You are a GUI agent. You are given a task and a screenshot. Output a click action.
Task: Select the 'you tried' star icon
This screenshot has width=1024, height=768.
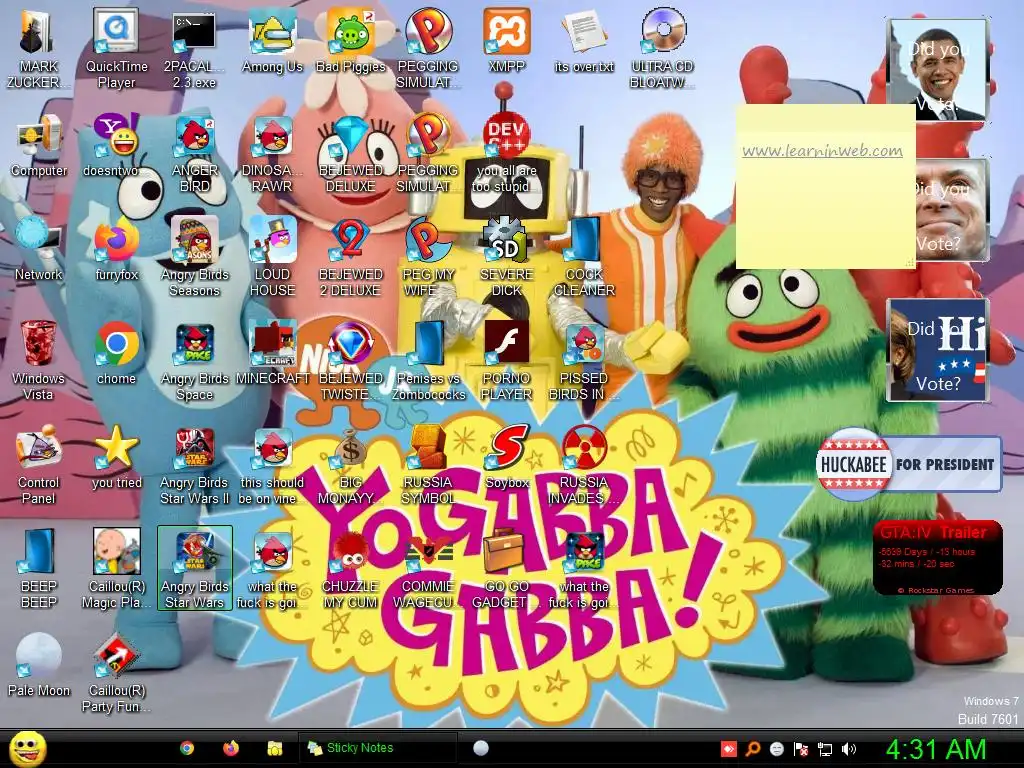(116, 456)
